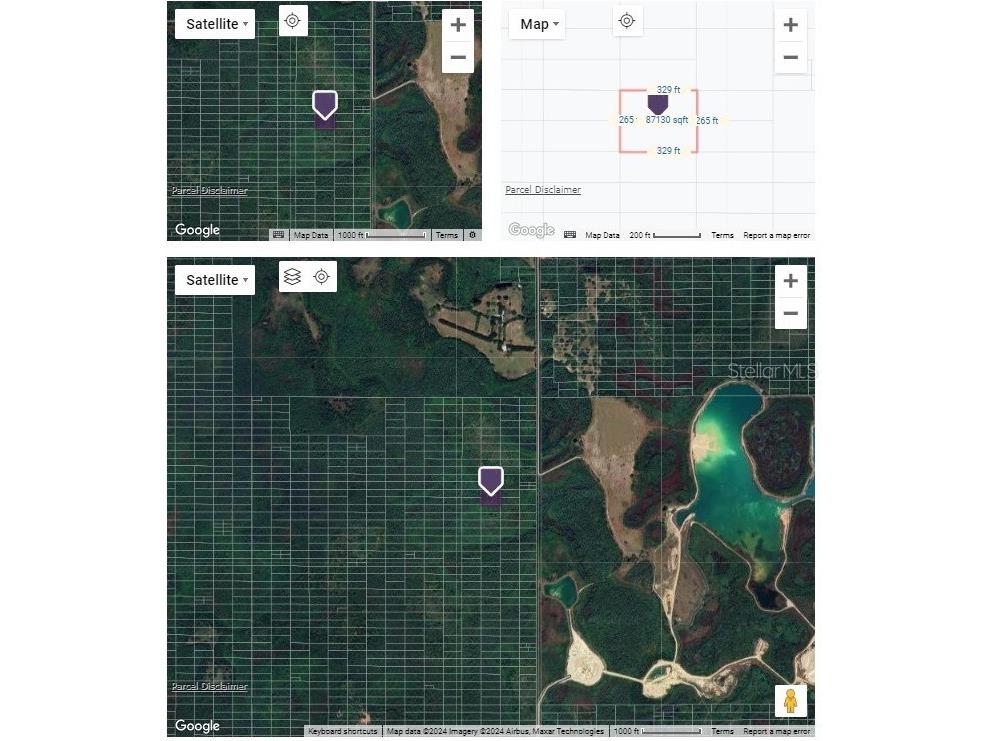This screenshot has height=741, width=988.
Task: Open Parcel Disclaimer link on the large map
Action: click(x=209, y=687)
